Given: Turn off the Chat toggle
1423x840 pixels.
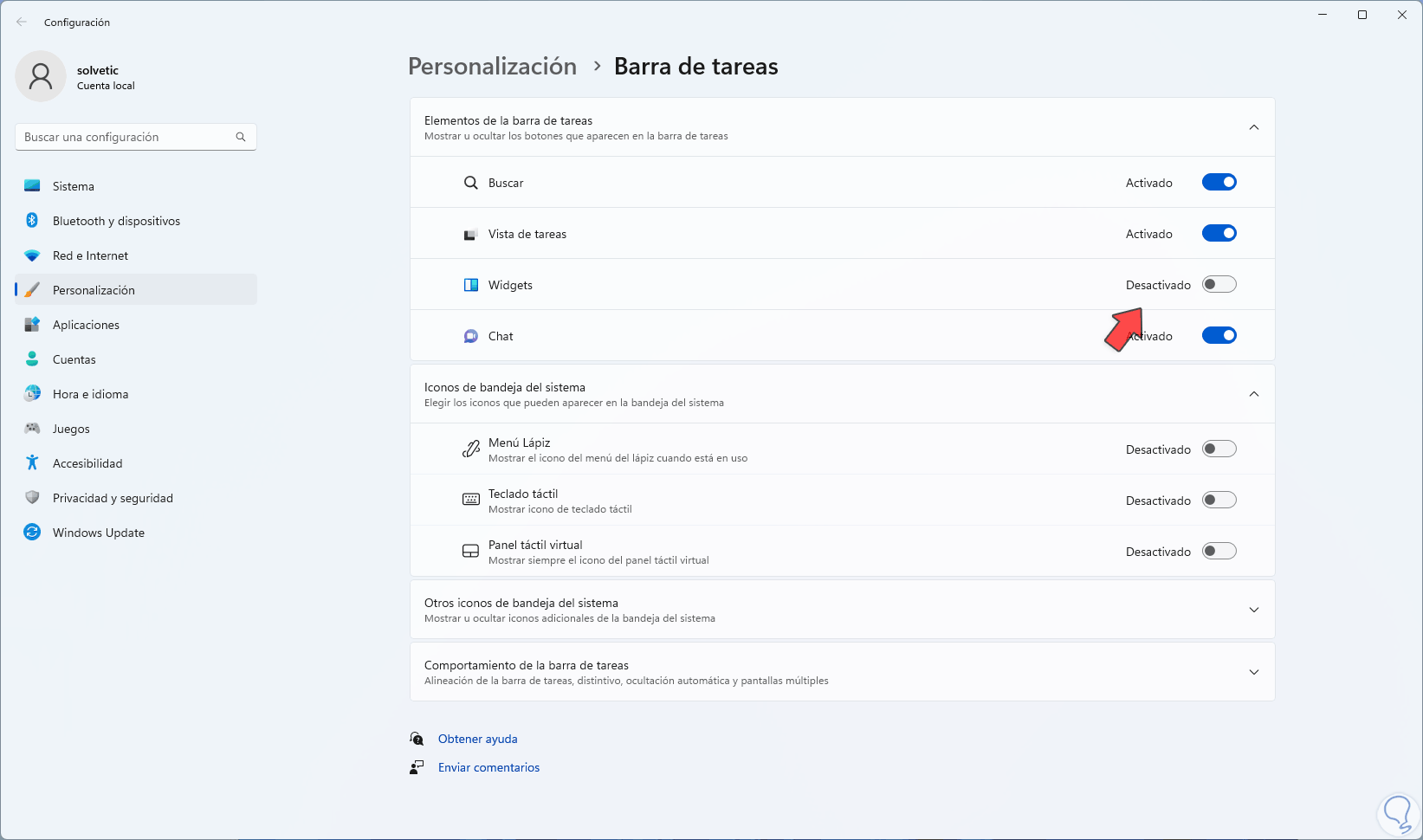Looking at the screenshot, I should click(1219, 336).
